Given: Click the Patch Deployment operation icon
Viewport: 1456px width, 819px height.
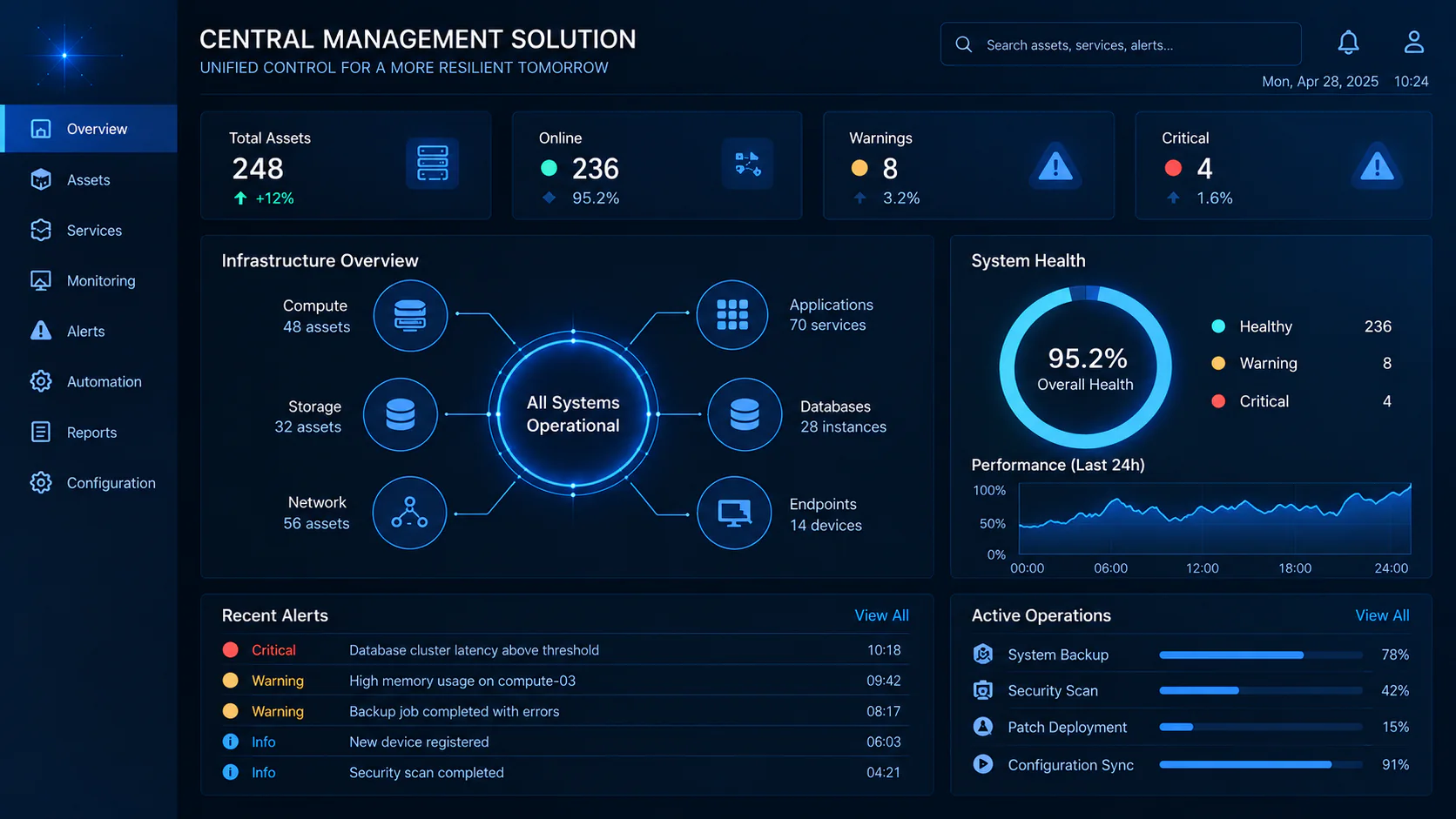Looking at the screenshot, I should pyautogui.click(x=983, y=727).
